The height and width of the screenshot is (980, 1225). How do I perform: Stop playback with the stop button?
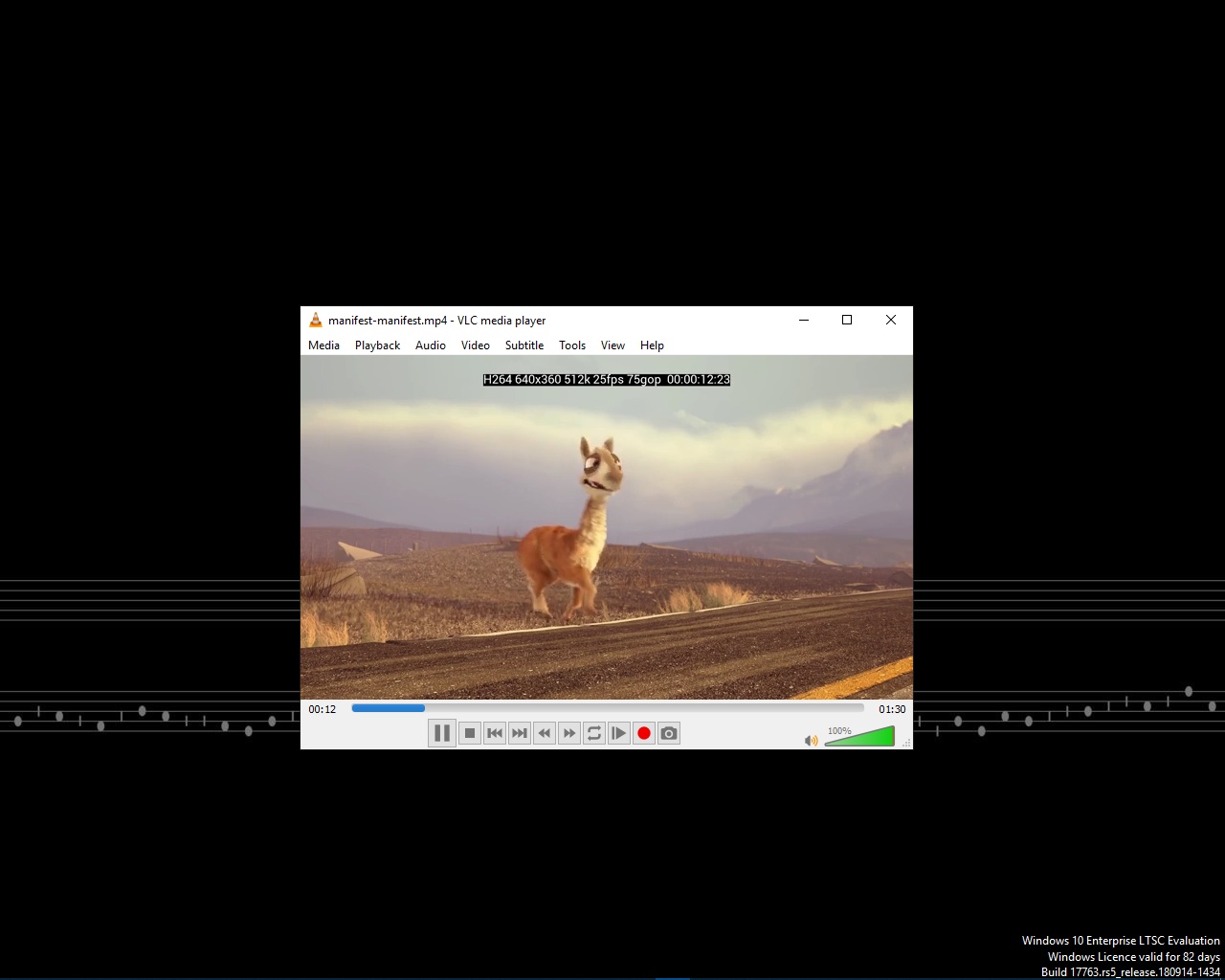[470, 733]
